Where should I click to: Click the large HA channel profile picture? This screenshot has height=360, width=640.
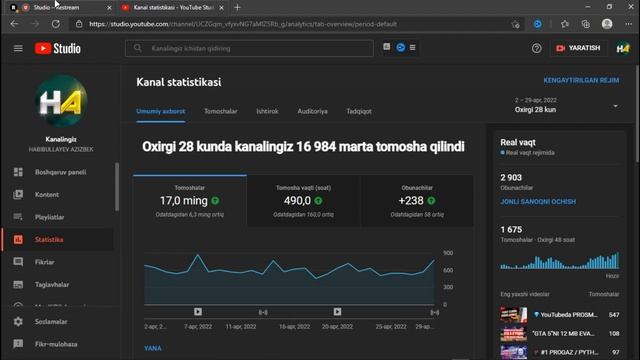pyautogui.click(x=61, y=101)
